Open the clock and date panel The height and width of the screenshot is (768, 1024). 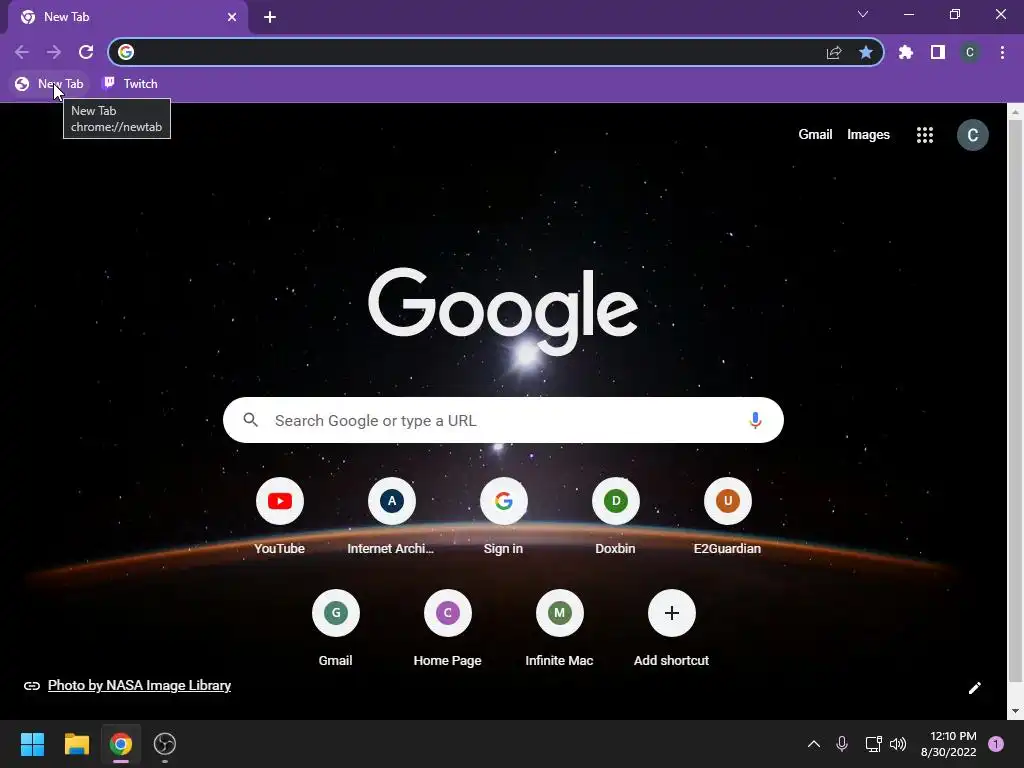(x=948, y=744)
